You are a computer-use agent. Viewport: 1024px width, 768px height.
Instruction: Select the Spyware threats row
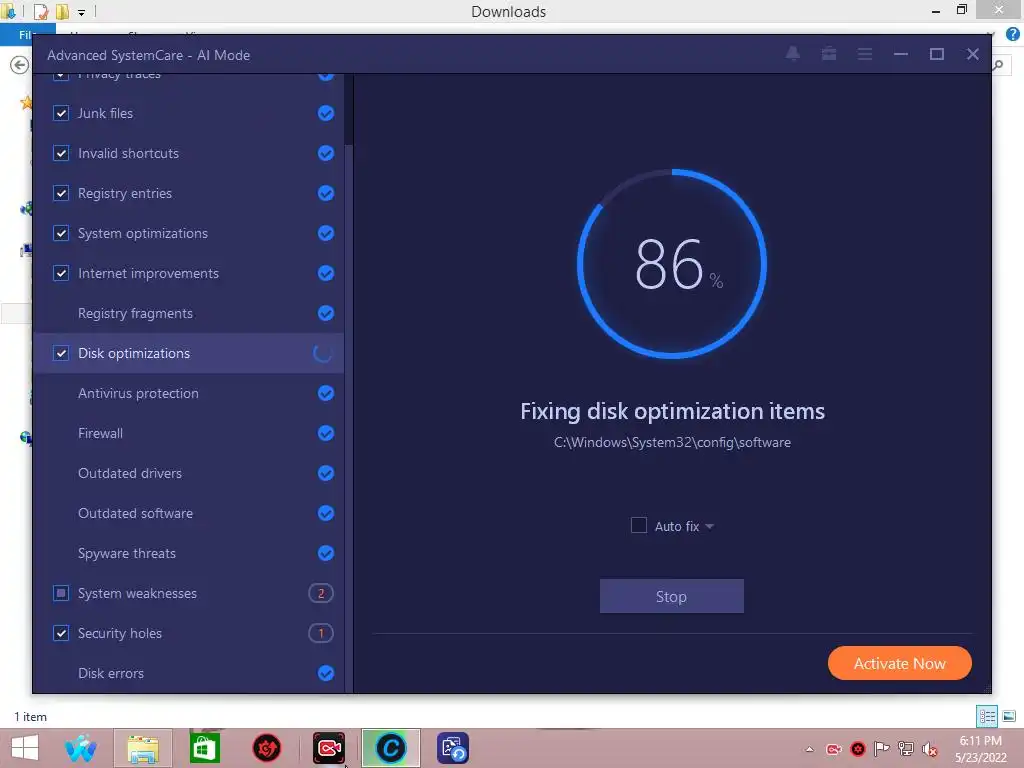click(x=189, y=553)
